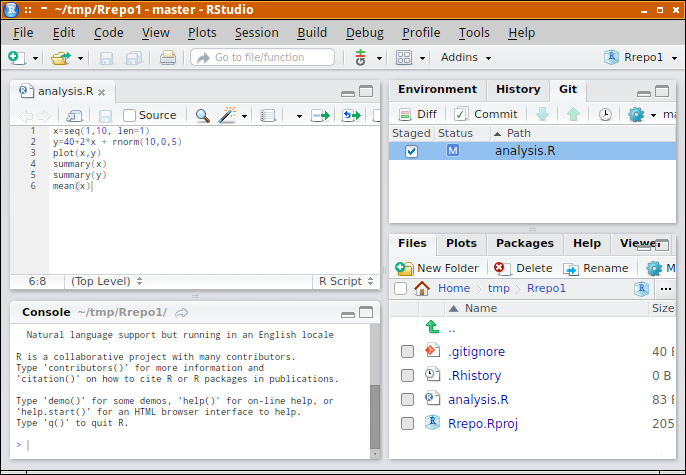Screen dimensions: 686x475
Task: Switch to the Environment tab
Action: point(438,90)
